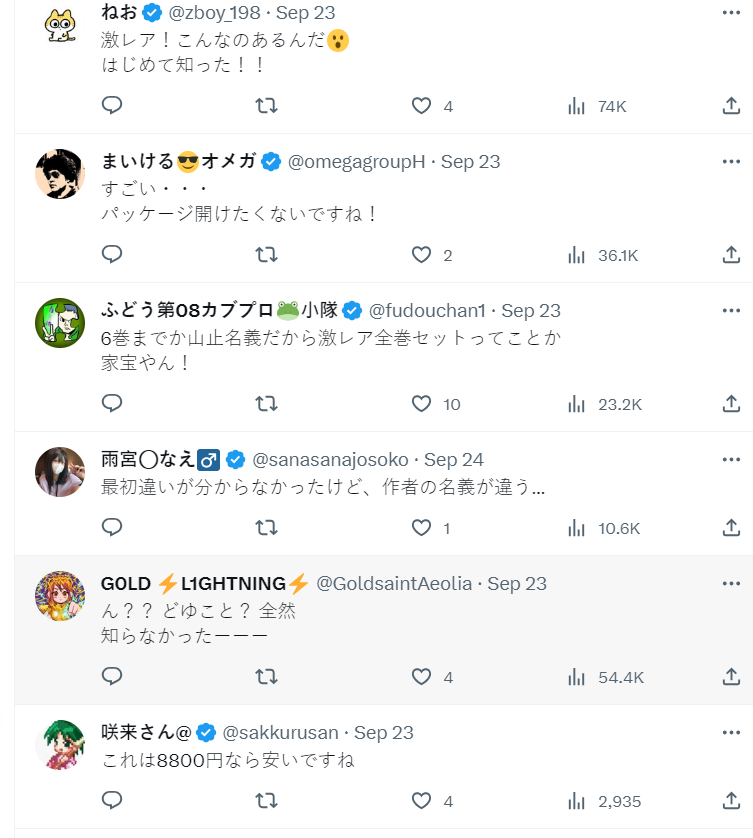Image resolution: width=753 pixels, height=838 pixels.
Task: Expand more menu on @sakkurusan tweet
Action: click(x=731, y=731)
